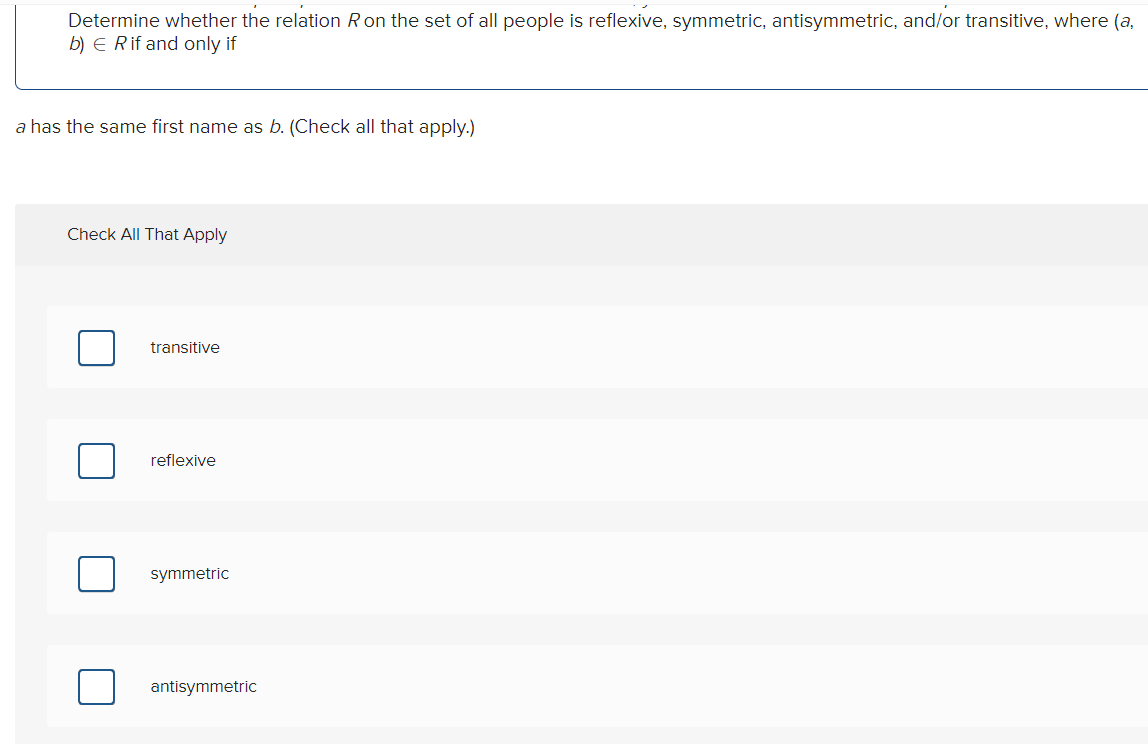Select the 'transitive' option label text
Viewport: 1148px width, 744px height.
click(x=184, y=348)
